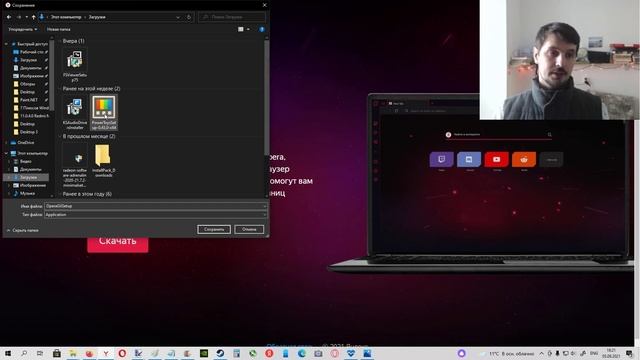This screenshot has height=360, width=640.
Task: Open the taskbar clock and date
Action: [611, 353]
